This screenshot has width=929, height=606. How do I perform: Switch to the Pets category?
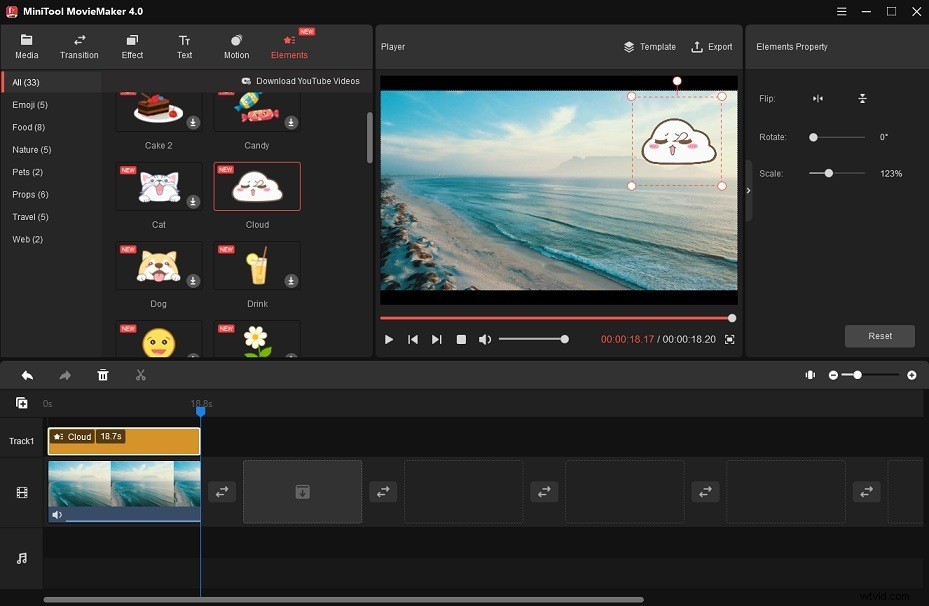pos(27,171)
